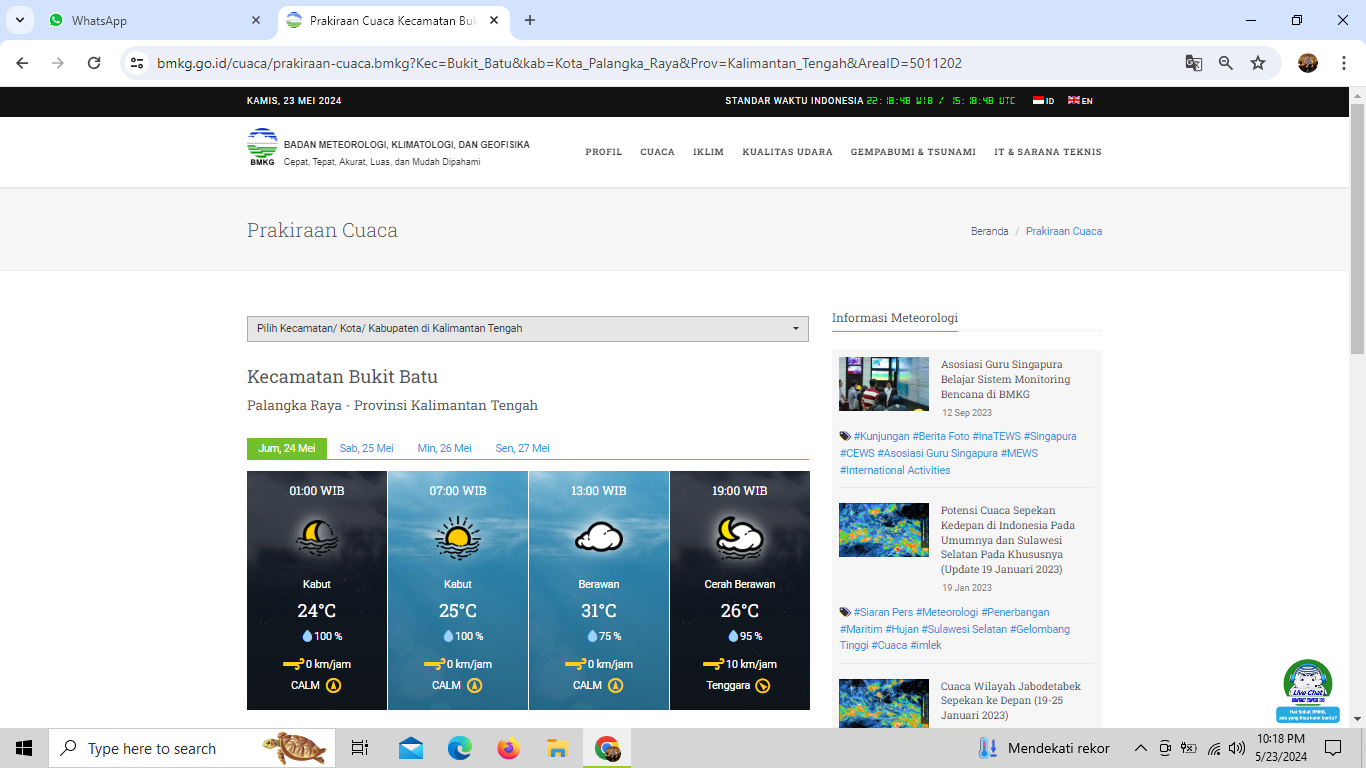1366x768 pixels.
Task: Show hidden system tray icons
Action: pyautogui.click(x=1140, y=748)
